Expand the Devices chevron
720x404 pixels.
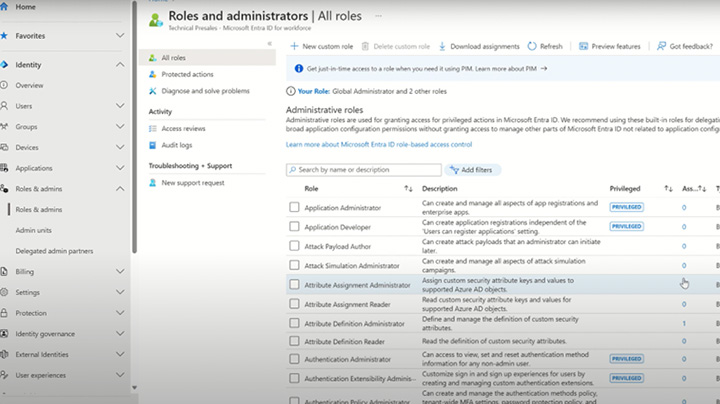click(120, 147)
